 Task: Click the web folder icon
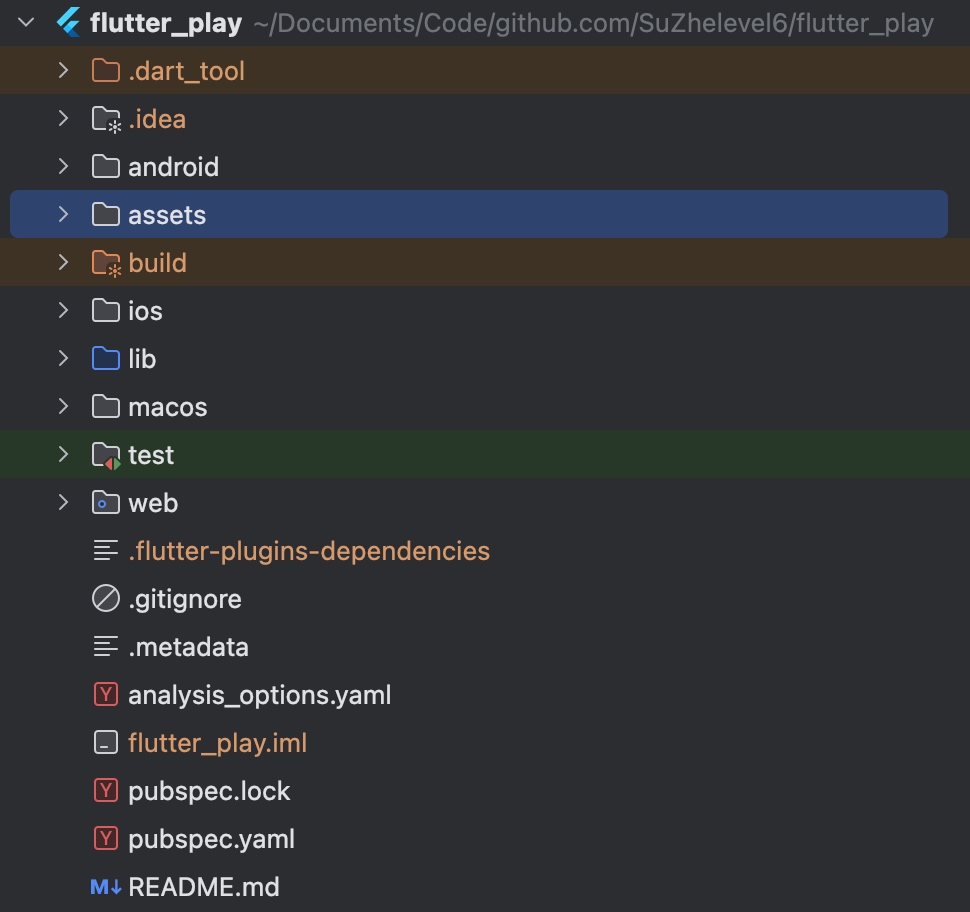[x=105, y=503]
